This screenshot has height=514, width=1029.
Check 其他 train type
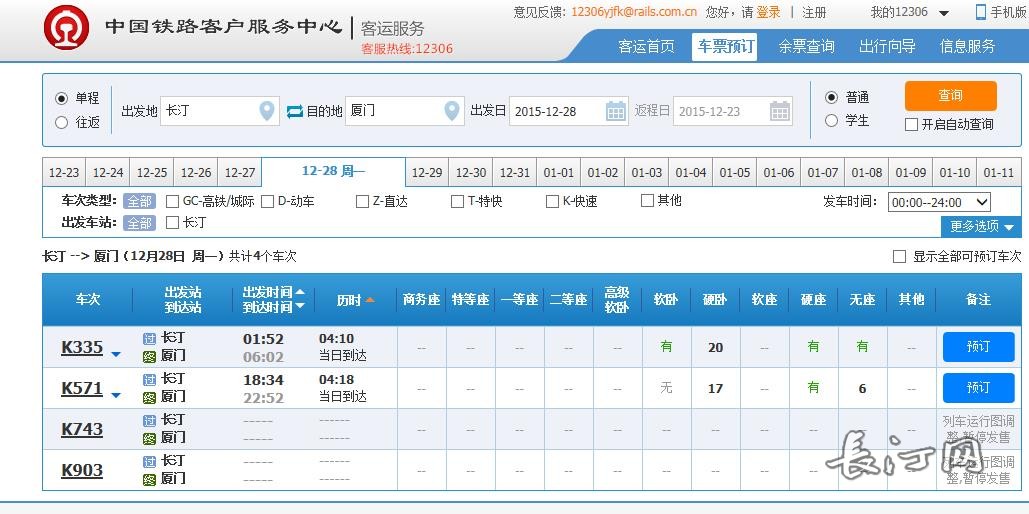tap(647, 200)
